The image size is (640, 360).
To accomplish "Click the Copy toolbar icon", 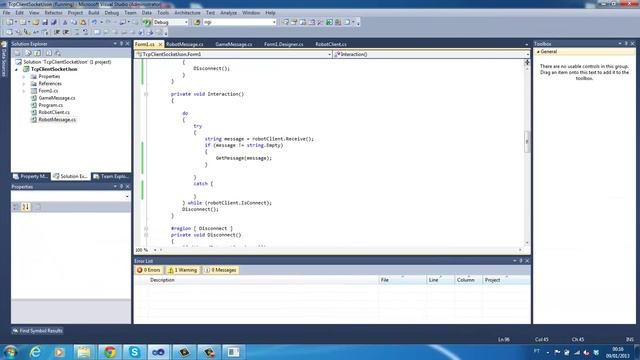I will coord(74,22).
